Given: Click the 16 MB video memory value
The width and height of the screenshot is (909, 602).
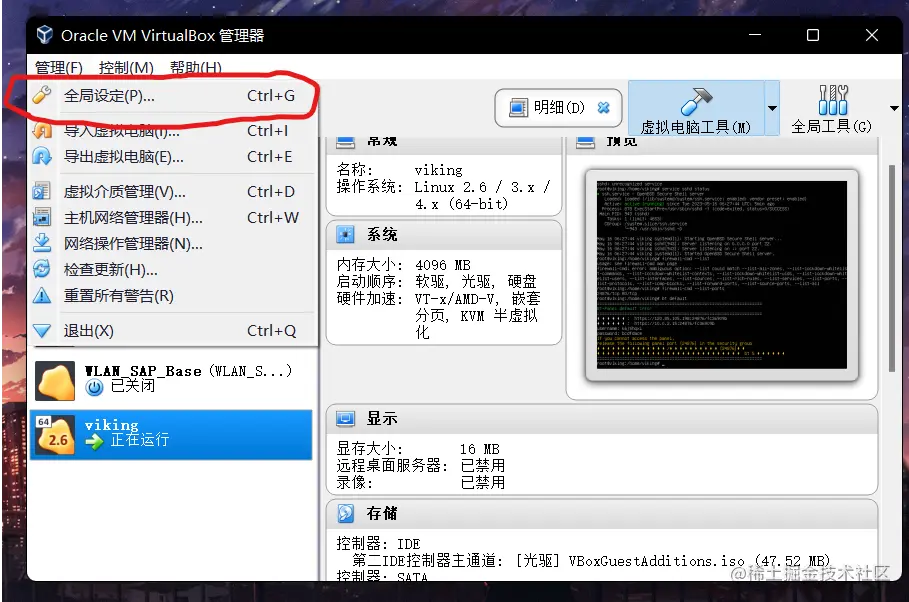Looking at the screenshot, I should (479, 449).
